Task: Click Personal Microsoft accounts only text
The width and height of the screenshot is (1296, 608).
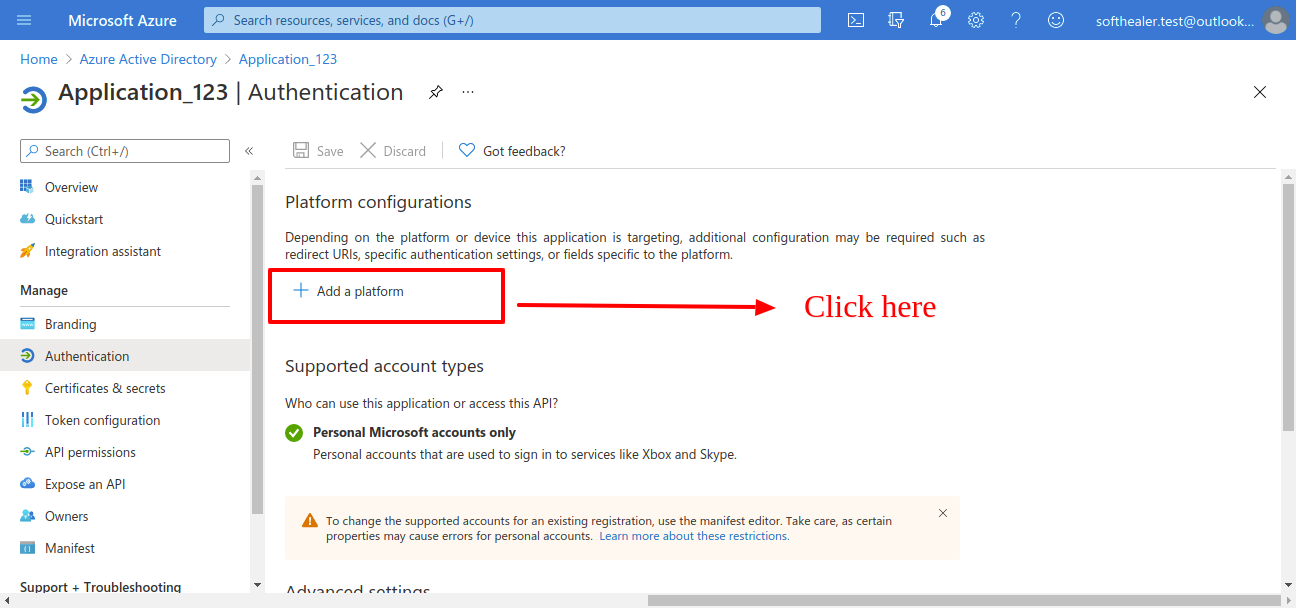Action: coord(414,433)
